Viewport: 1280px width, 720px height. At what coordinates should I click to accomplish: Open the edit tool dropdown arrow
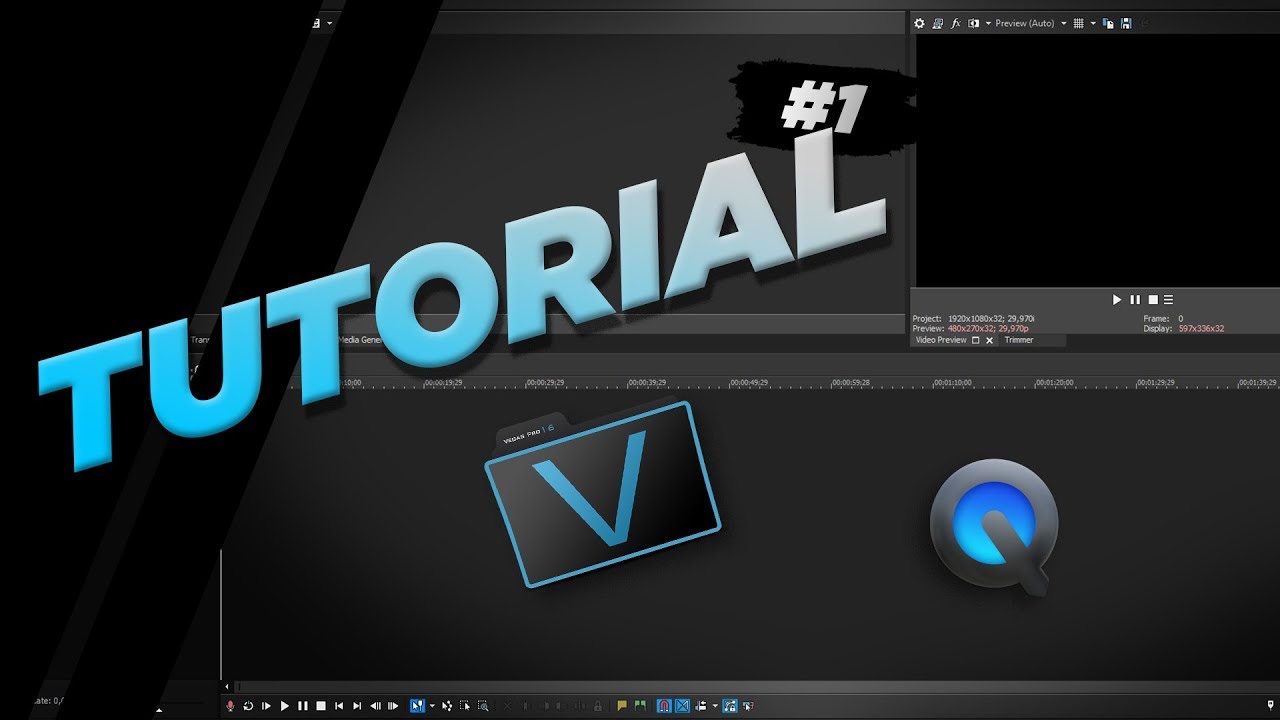[432, 706]
